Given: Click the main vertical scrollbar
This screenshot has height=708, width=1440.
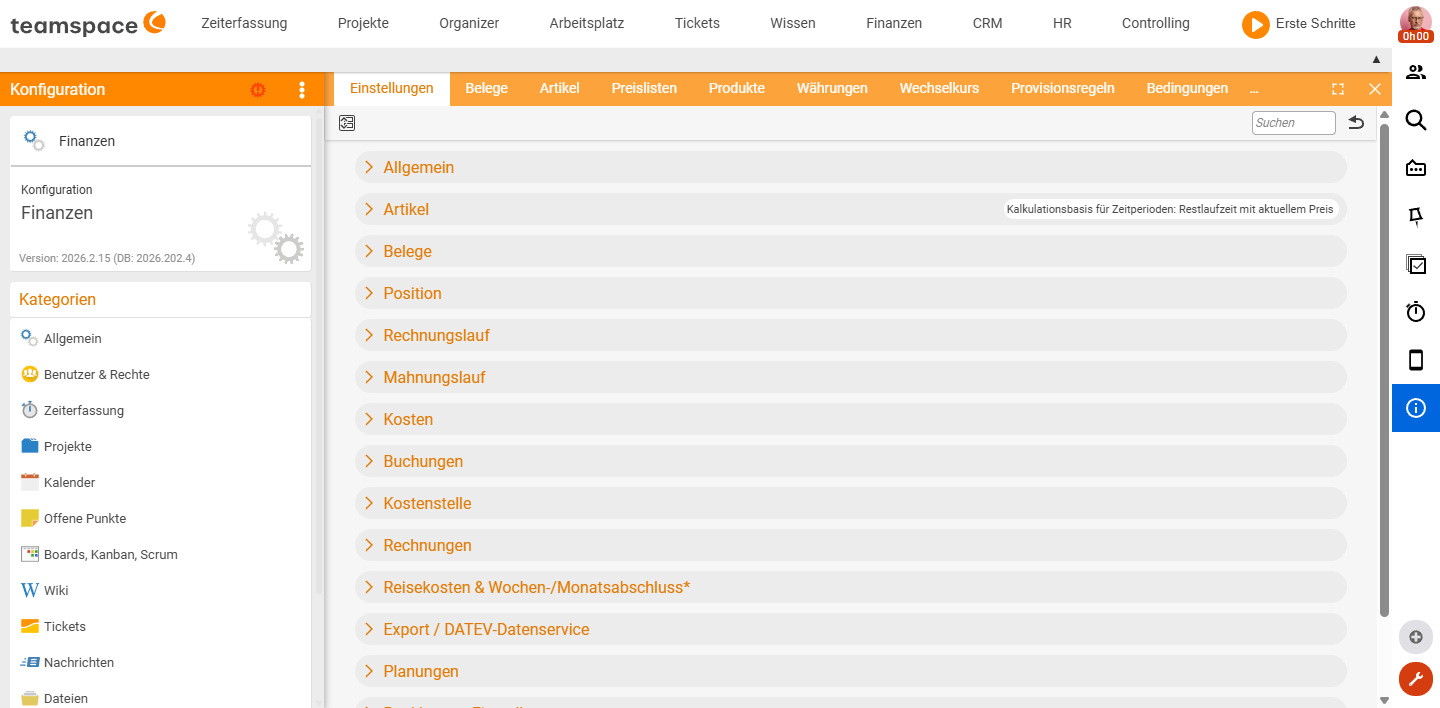Looking at the screenshot, I should (1385, 370).
